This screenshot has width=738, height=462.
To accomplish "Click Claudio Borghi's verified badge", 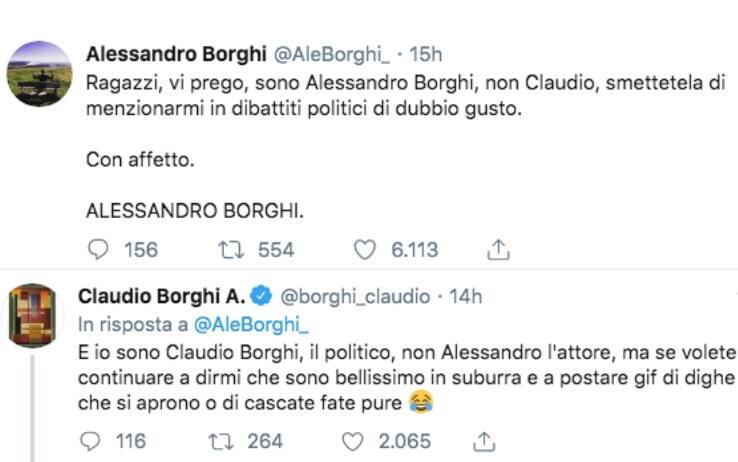I will [261, 296].
